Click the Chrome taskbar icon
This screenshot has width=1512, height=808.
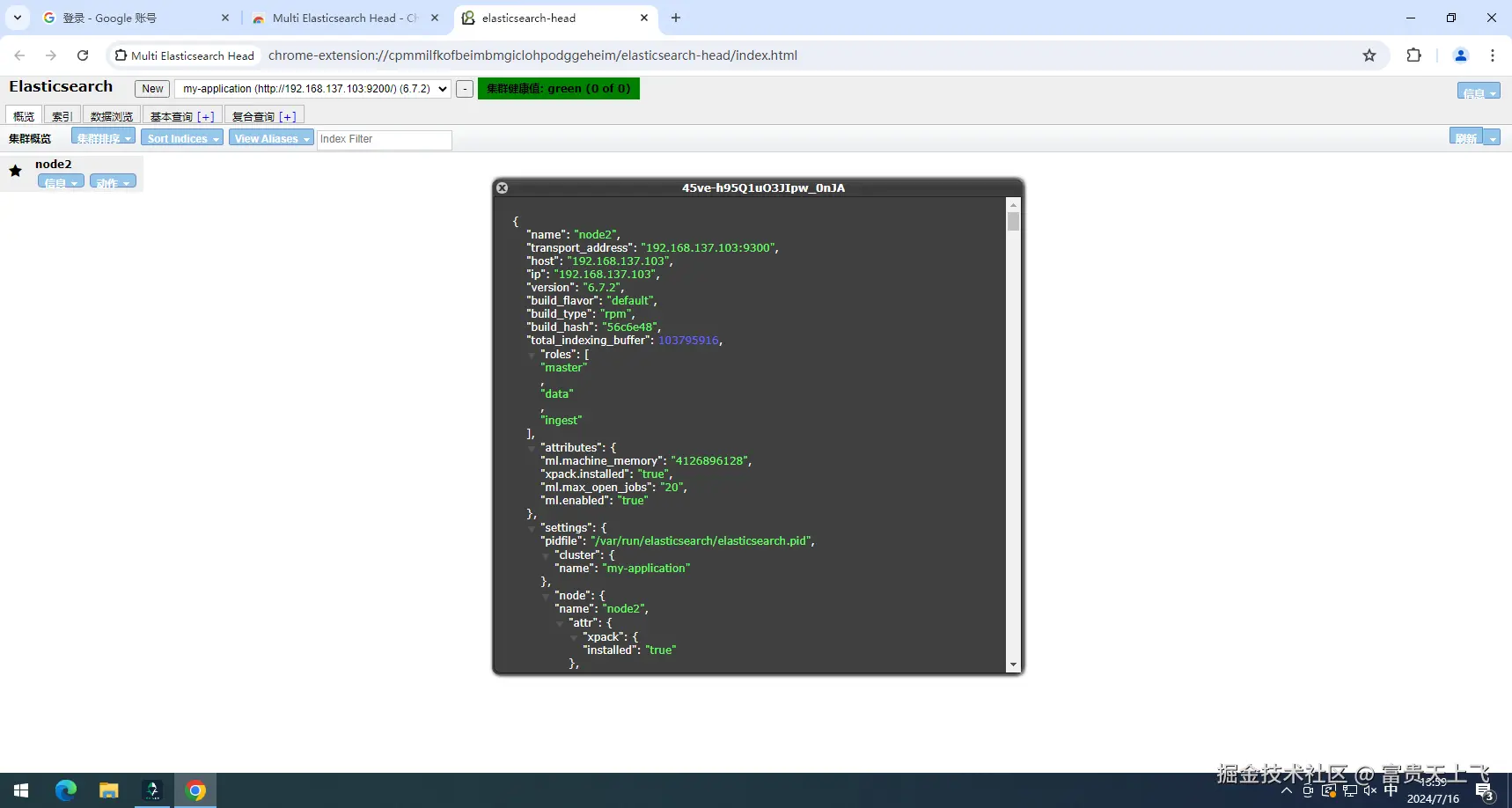[x=195, y=790]
